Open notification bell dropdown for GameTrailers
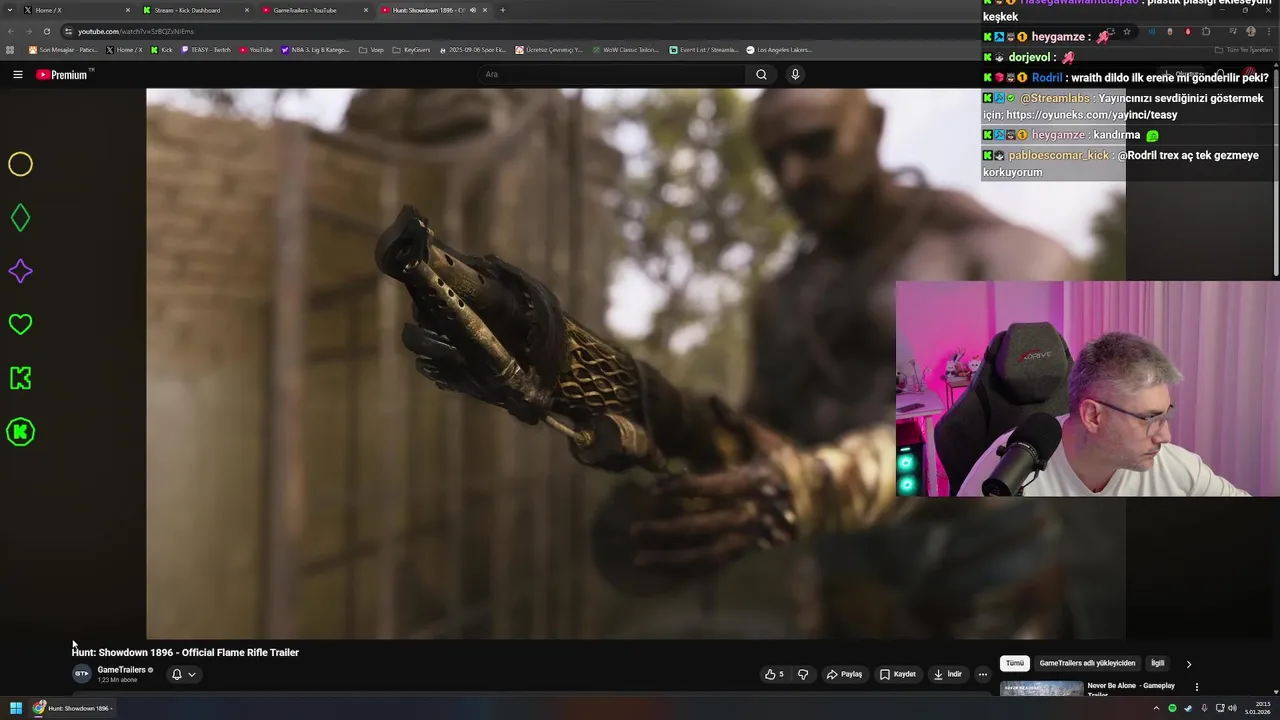The height and width of the screenshot is (720, 1280). click(x=183, y=674)
